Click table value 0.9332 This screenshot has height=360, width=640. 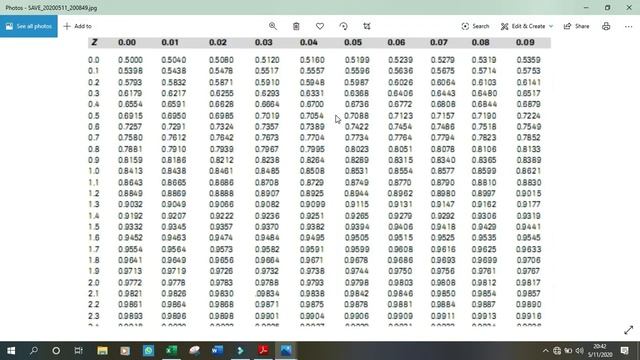coord(130,227)
